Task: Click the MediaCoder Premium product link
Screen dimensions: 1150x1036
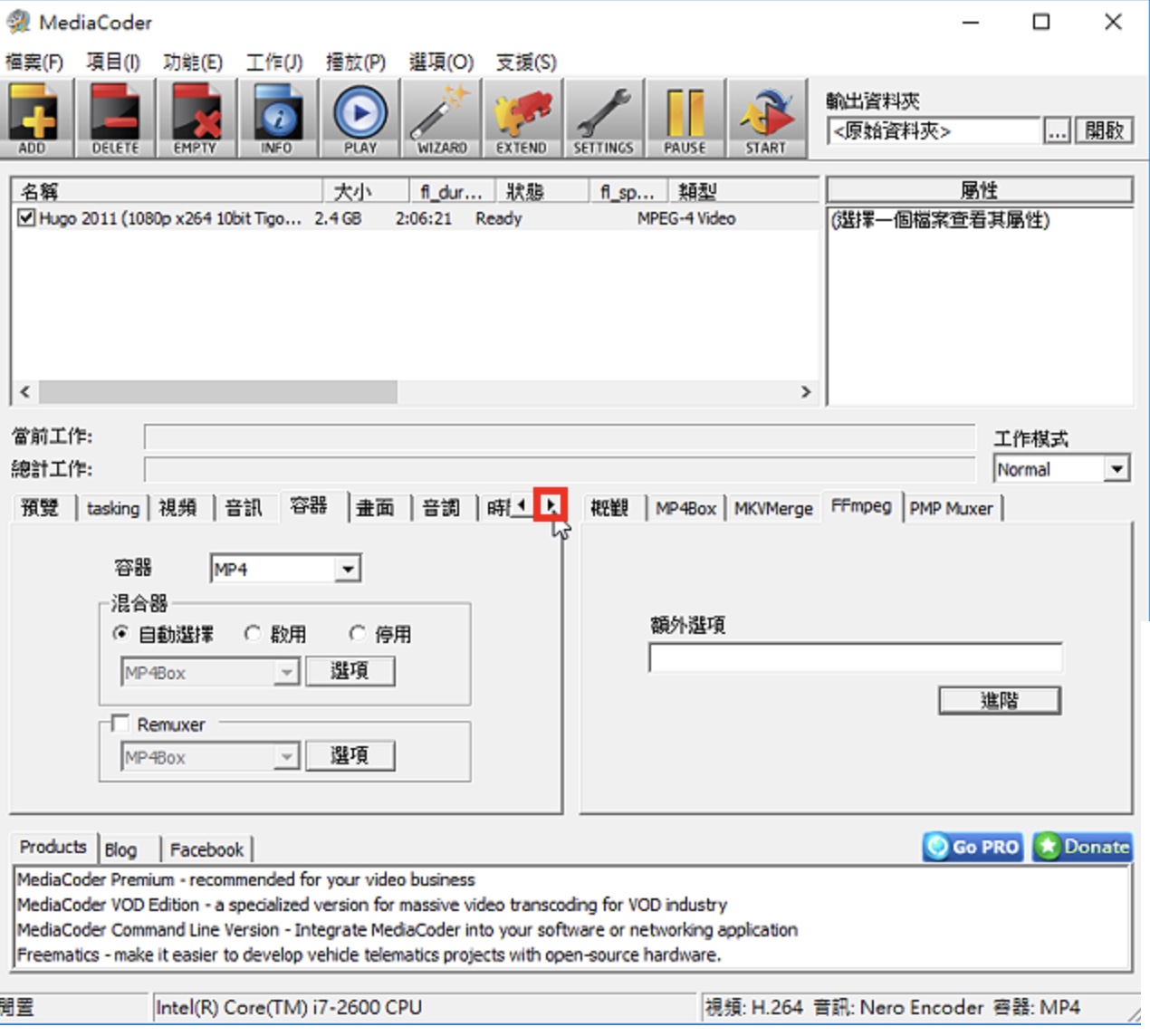Action: [245, 879]
